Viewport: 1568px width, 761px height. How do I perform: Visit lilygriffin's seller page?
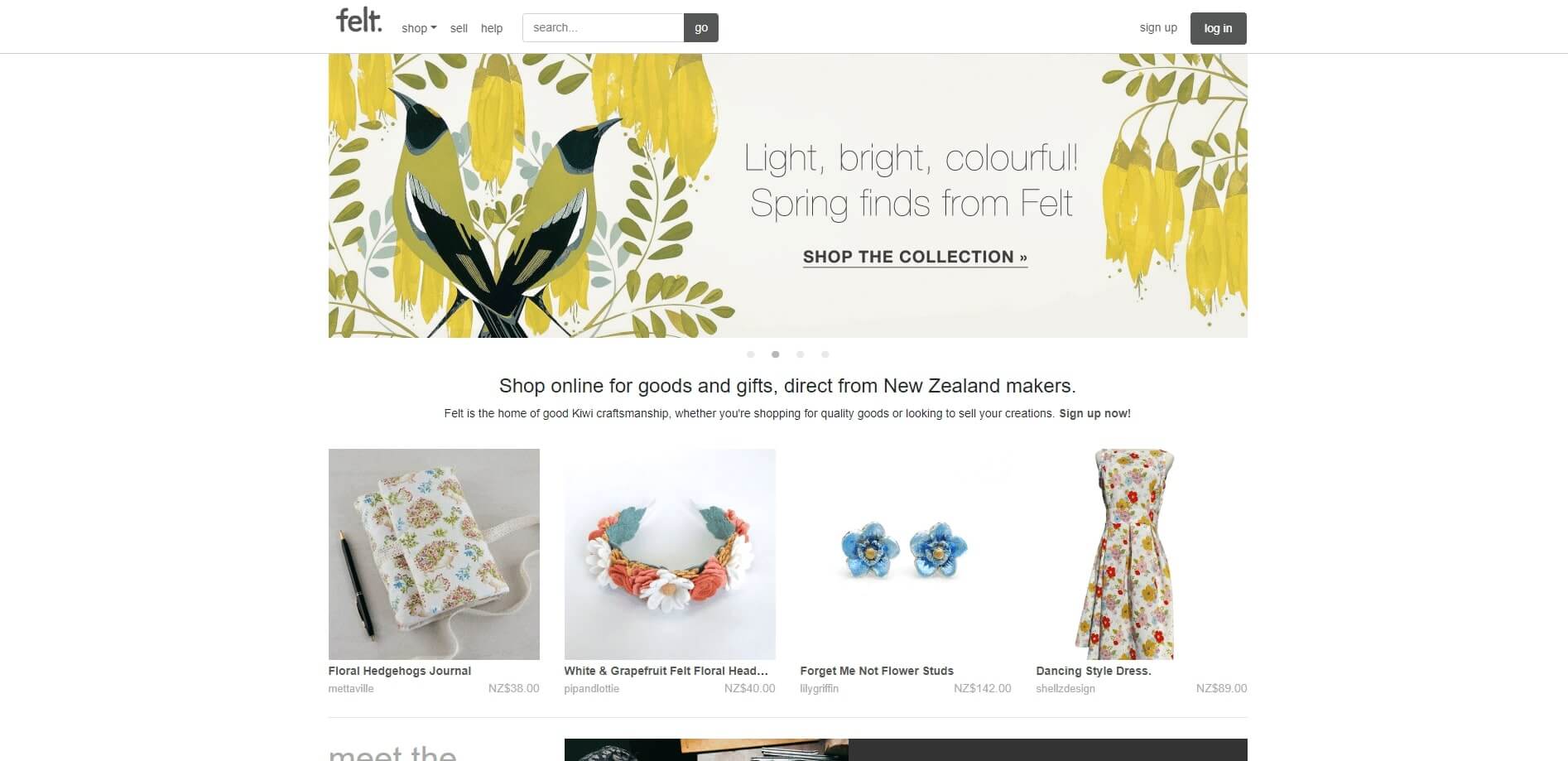click(820, 688)
